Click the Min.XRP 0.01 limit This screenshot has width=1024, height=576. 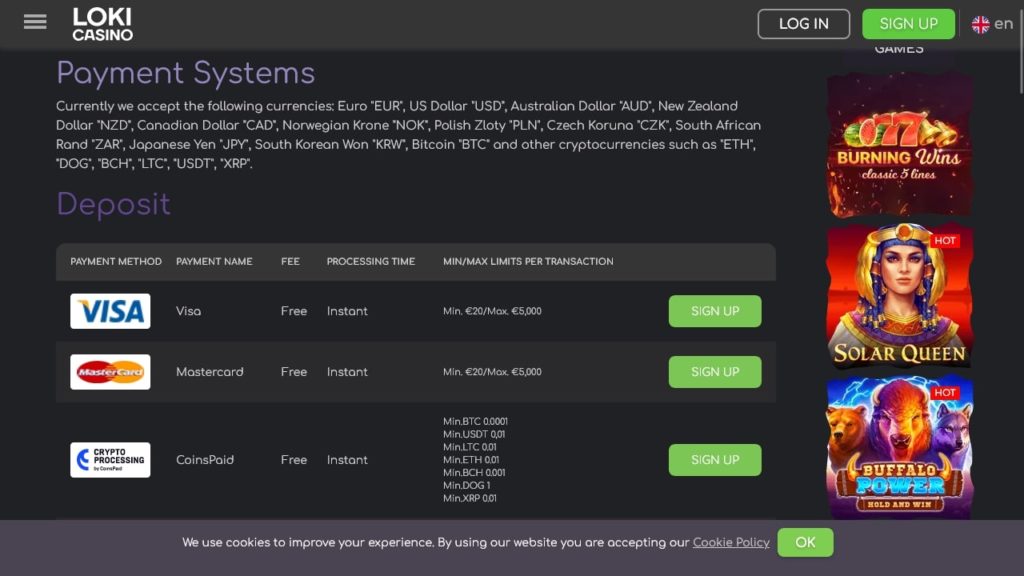(470, 498)
